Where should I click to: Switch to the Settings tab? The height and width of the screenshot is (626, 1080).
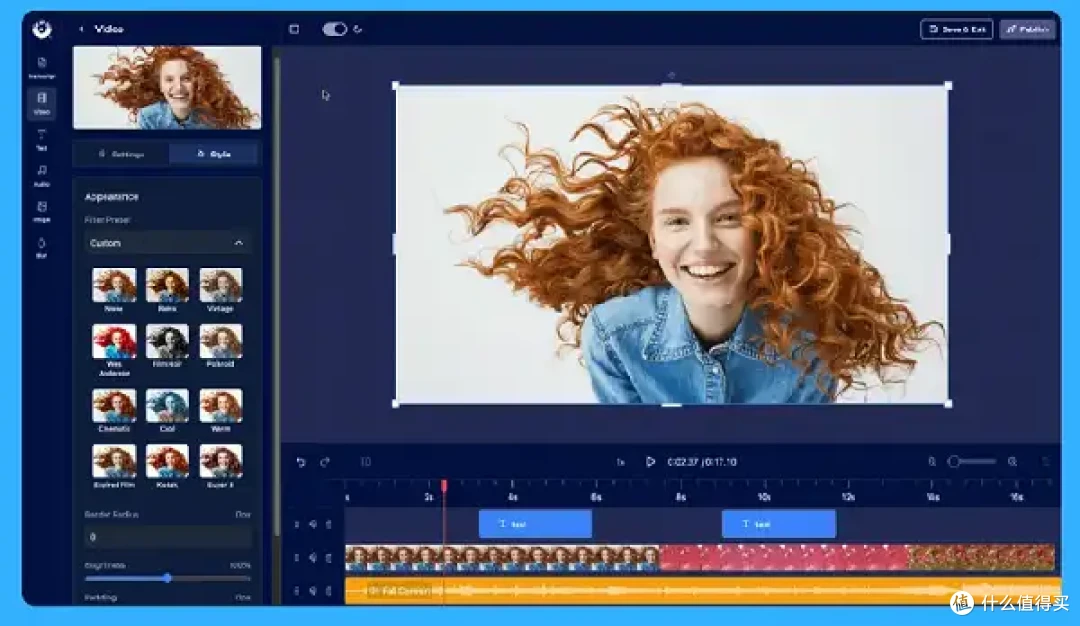click(x=122, y=154)
